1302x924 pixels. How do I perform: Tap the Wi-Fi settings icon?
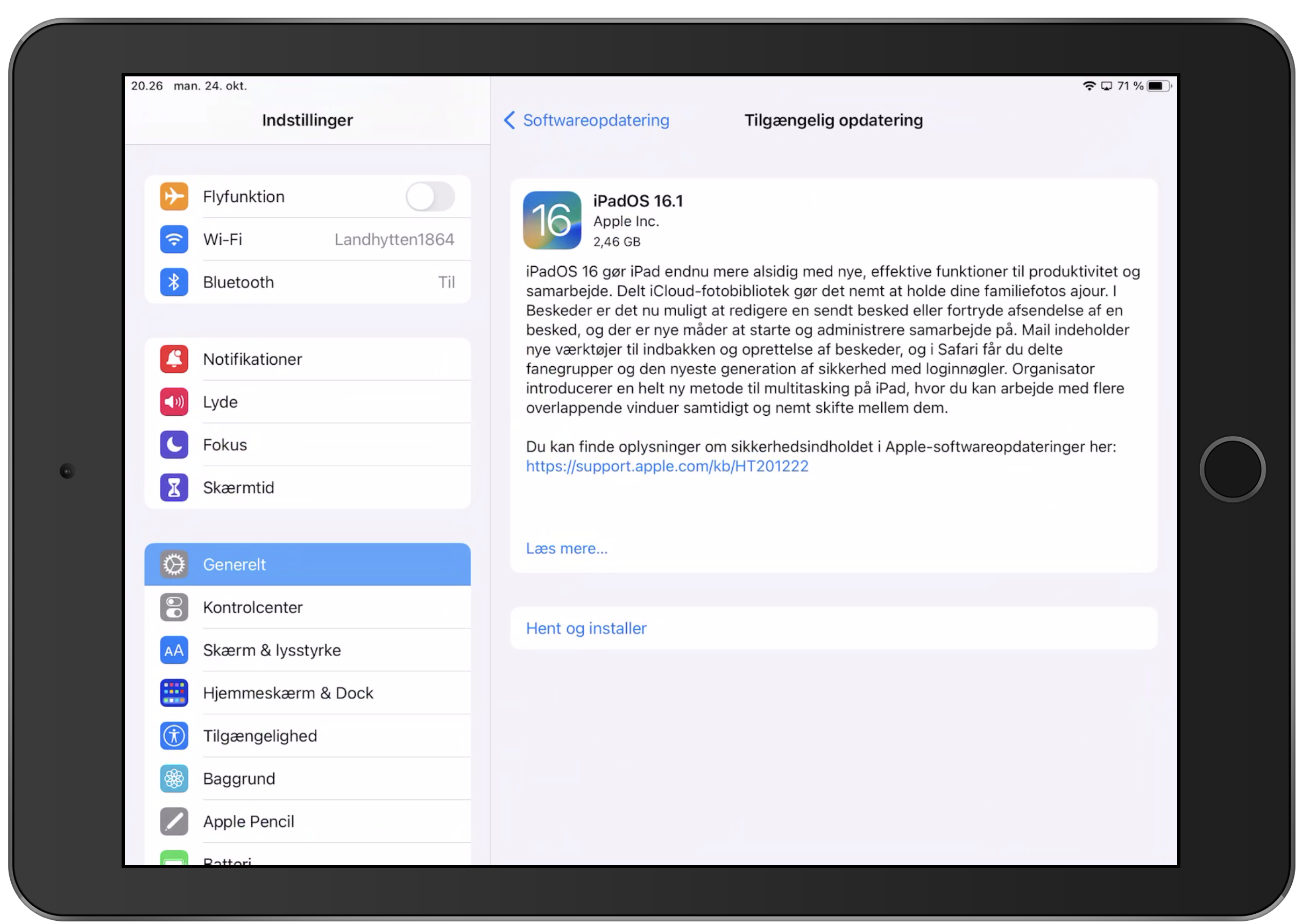pyautogui.click(x=174, y=239)
